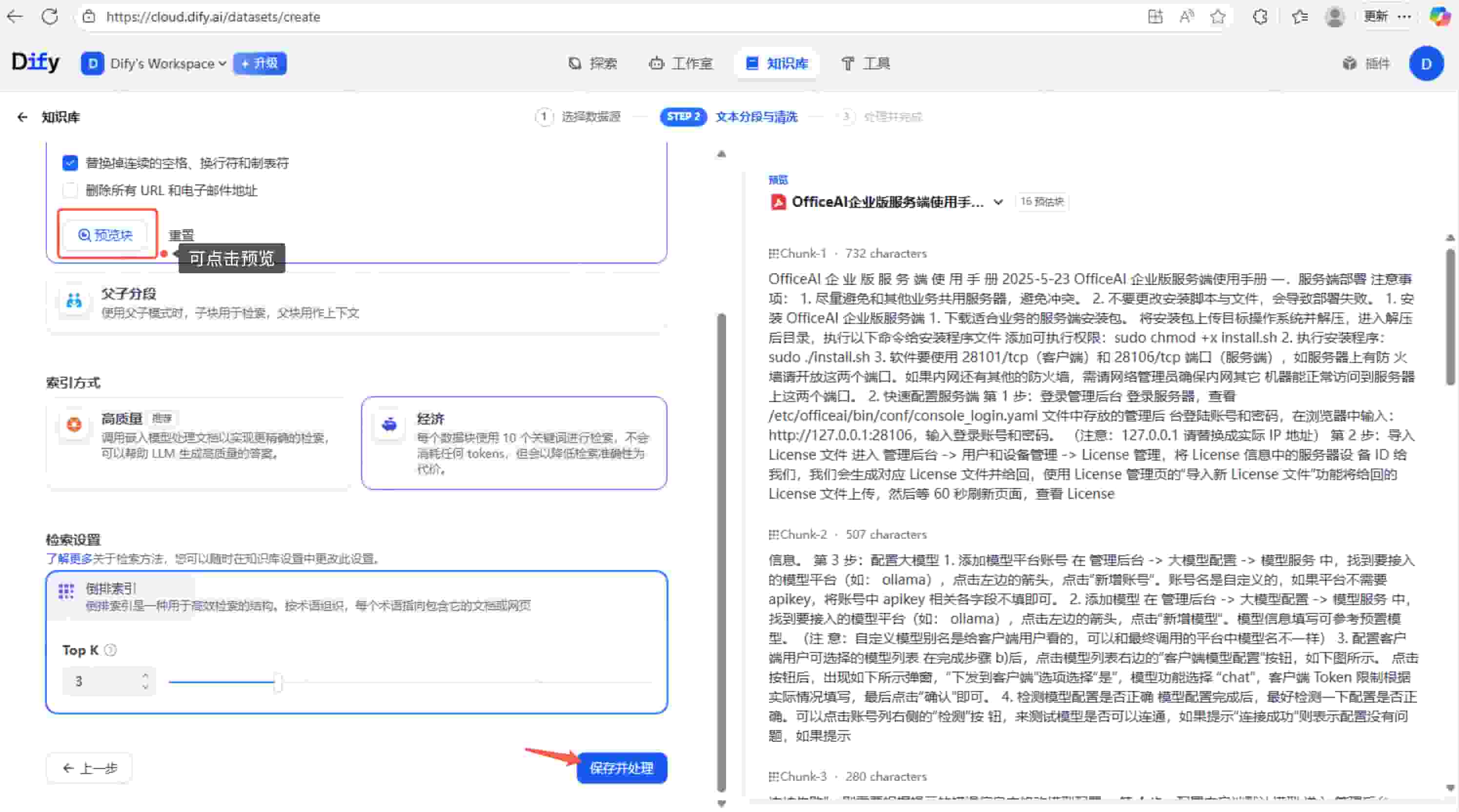
Task: Open the OfficeAI document preview chevron
Action: pyautogui.click(x=998, y=202)
